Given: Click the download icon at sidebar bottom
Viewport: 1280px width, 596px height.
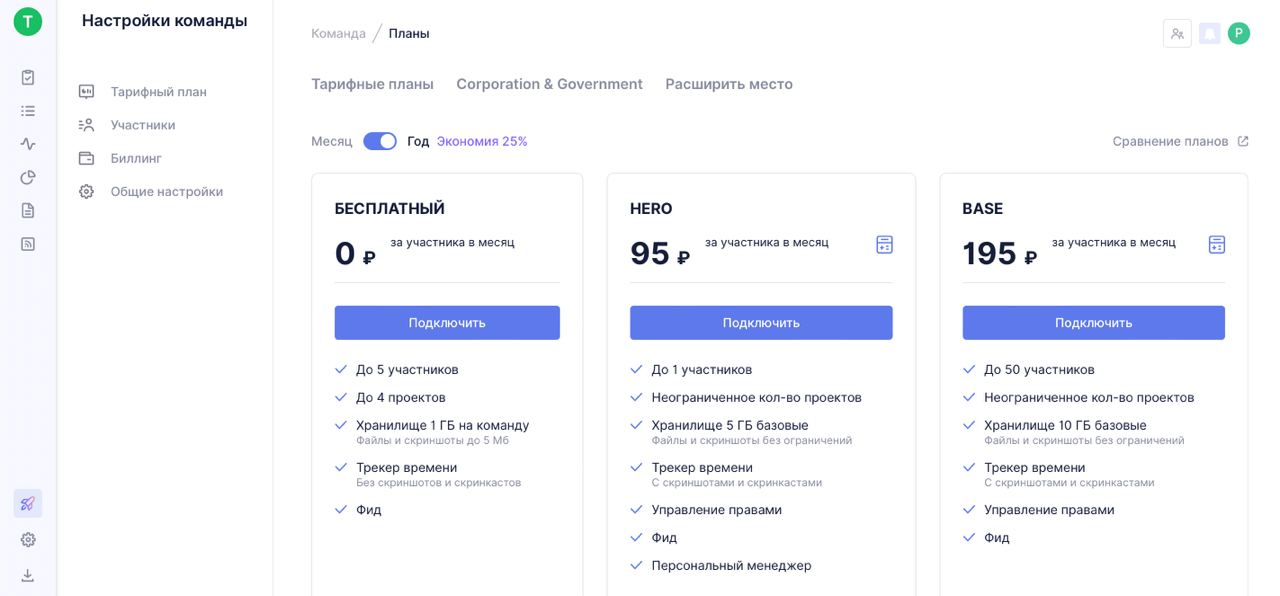Looking at the screenshot, I should (28, 575).
